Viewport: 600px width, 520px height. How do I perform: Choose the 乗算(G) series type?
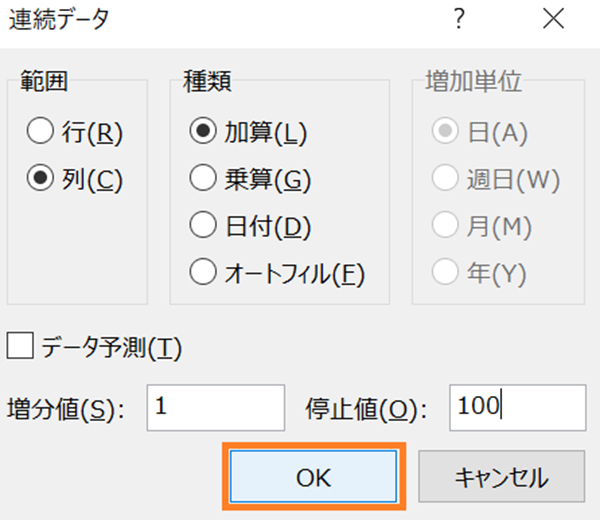point(204,180)
